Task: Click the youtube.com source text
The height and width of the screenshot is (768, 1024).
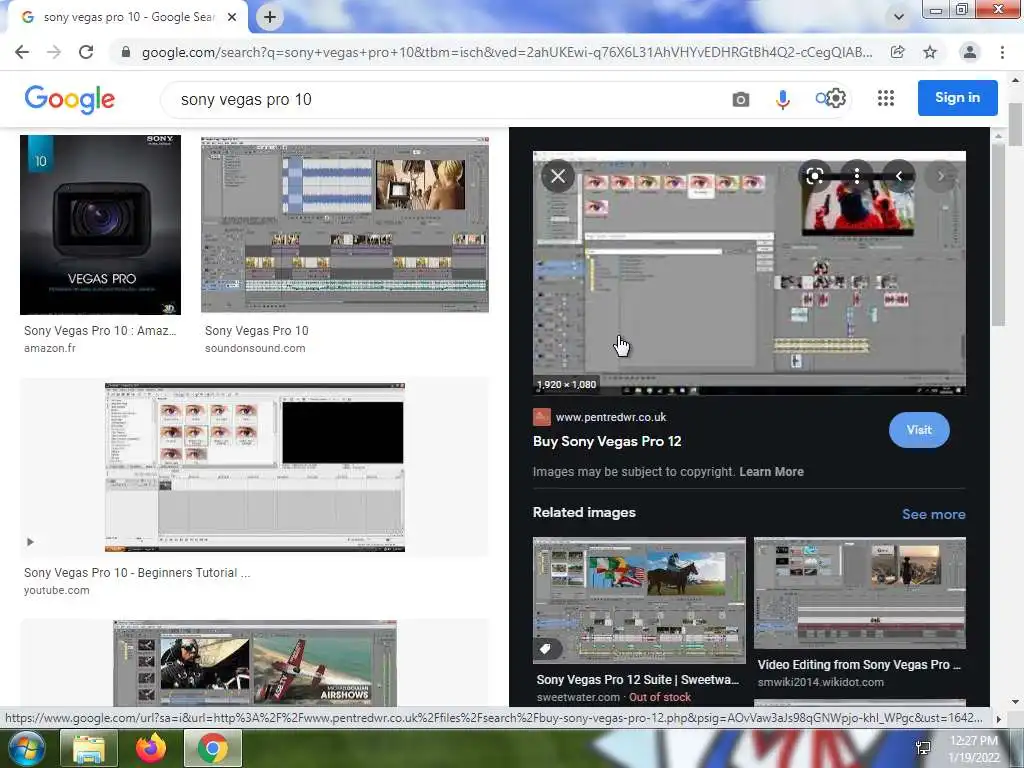Action: pos(57,590)
